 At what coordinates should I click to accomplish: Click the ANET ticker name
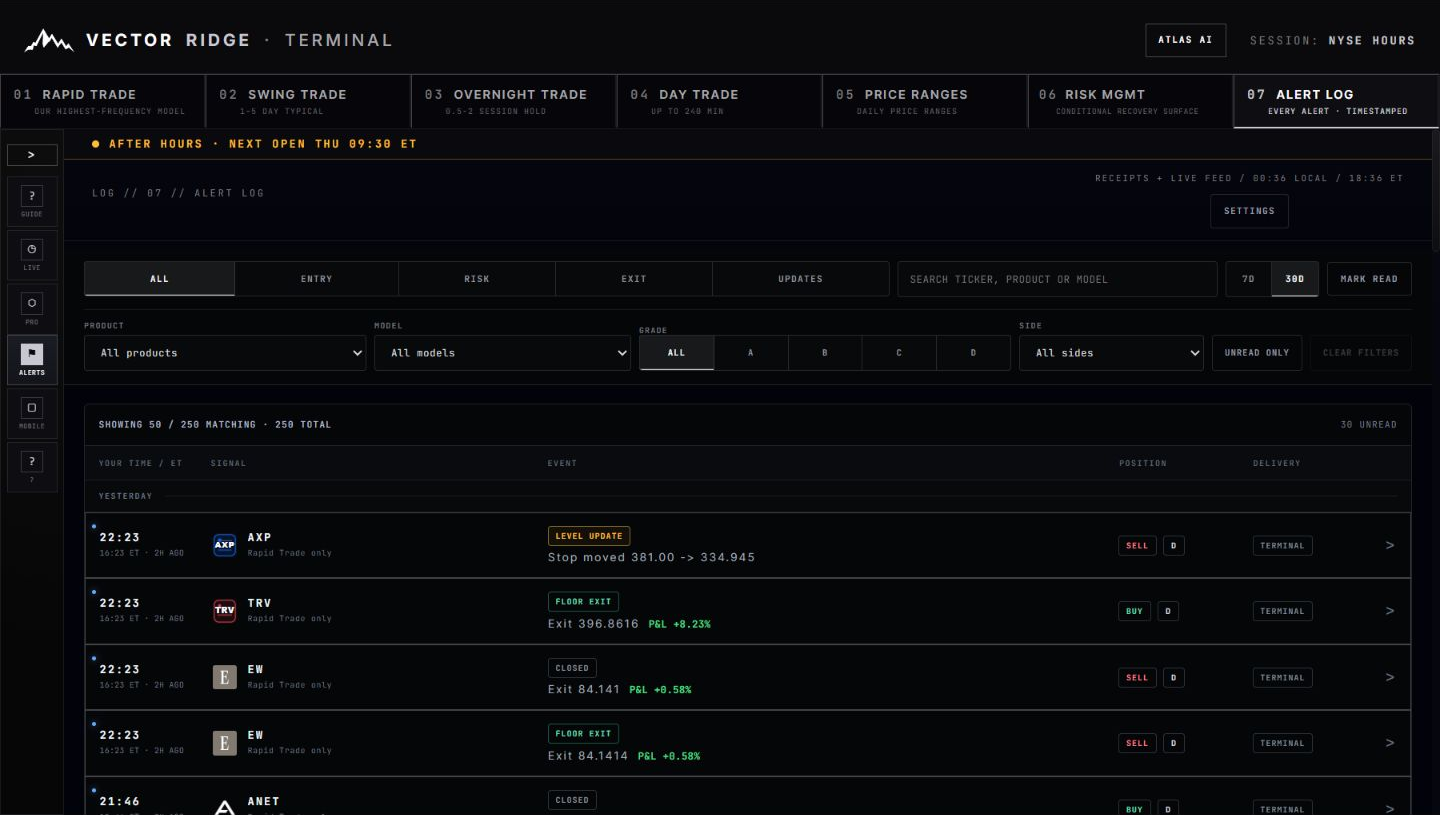click(x=263, y=801)
